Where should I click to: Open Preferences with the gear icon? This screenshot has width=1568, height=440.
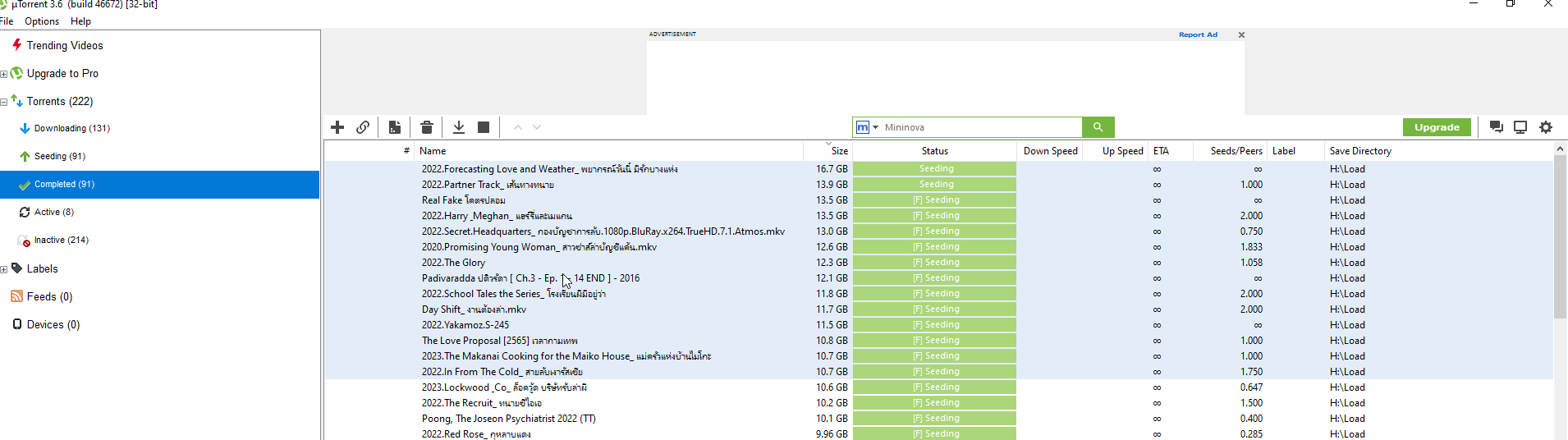[x=1546, y=127]
